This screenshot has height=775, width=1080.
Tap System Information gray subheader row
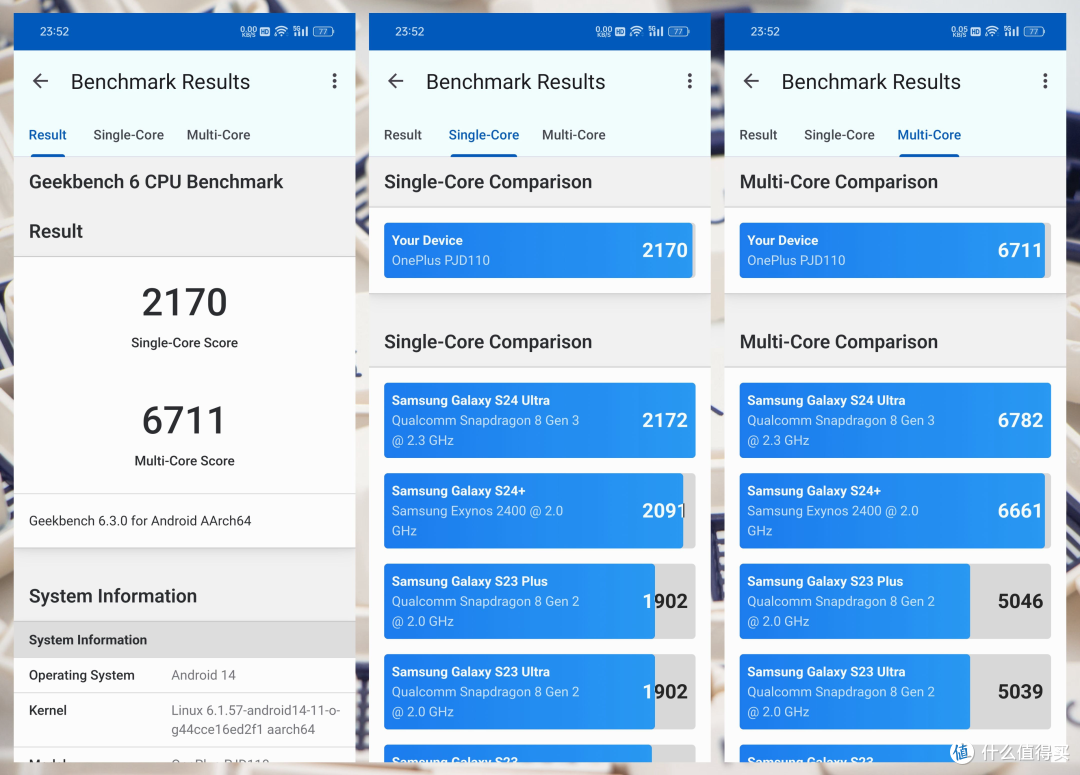185,640
